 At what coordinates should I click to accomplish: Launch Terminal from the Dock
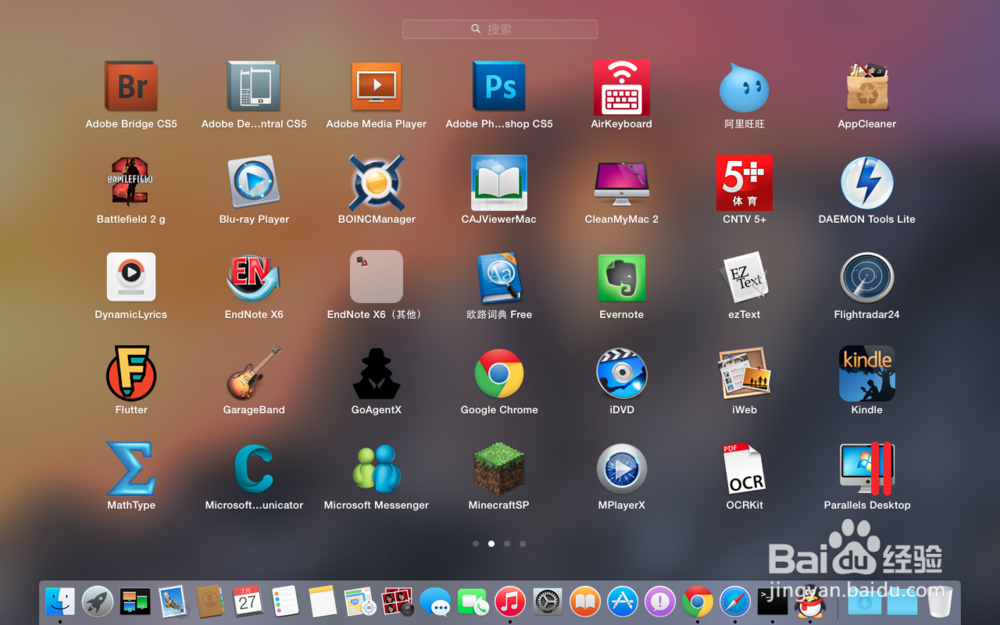click(x=772, y=602)
